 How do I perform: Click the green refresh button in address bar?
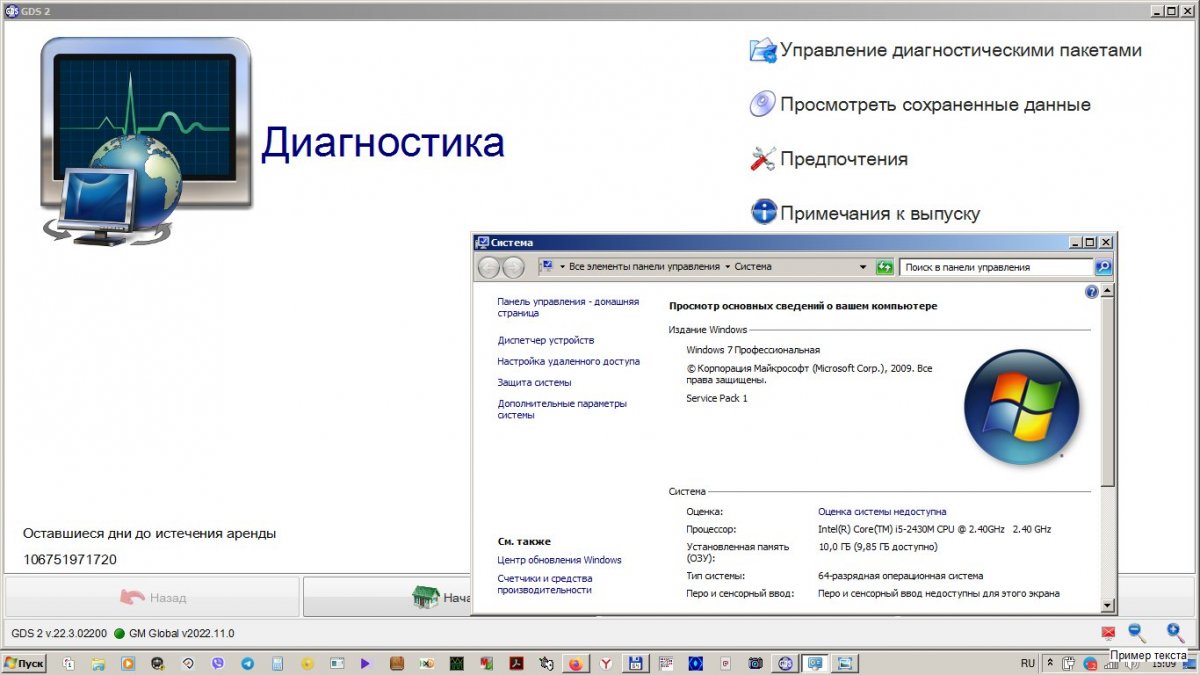885,267
